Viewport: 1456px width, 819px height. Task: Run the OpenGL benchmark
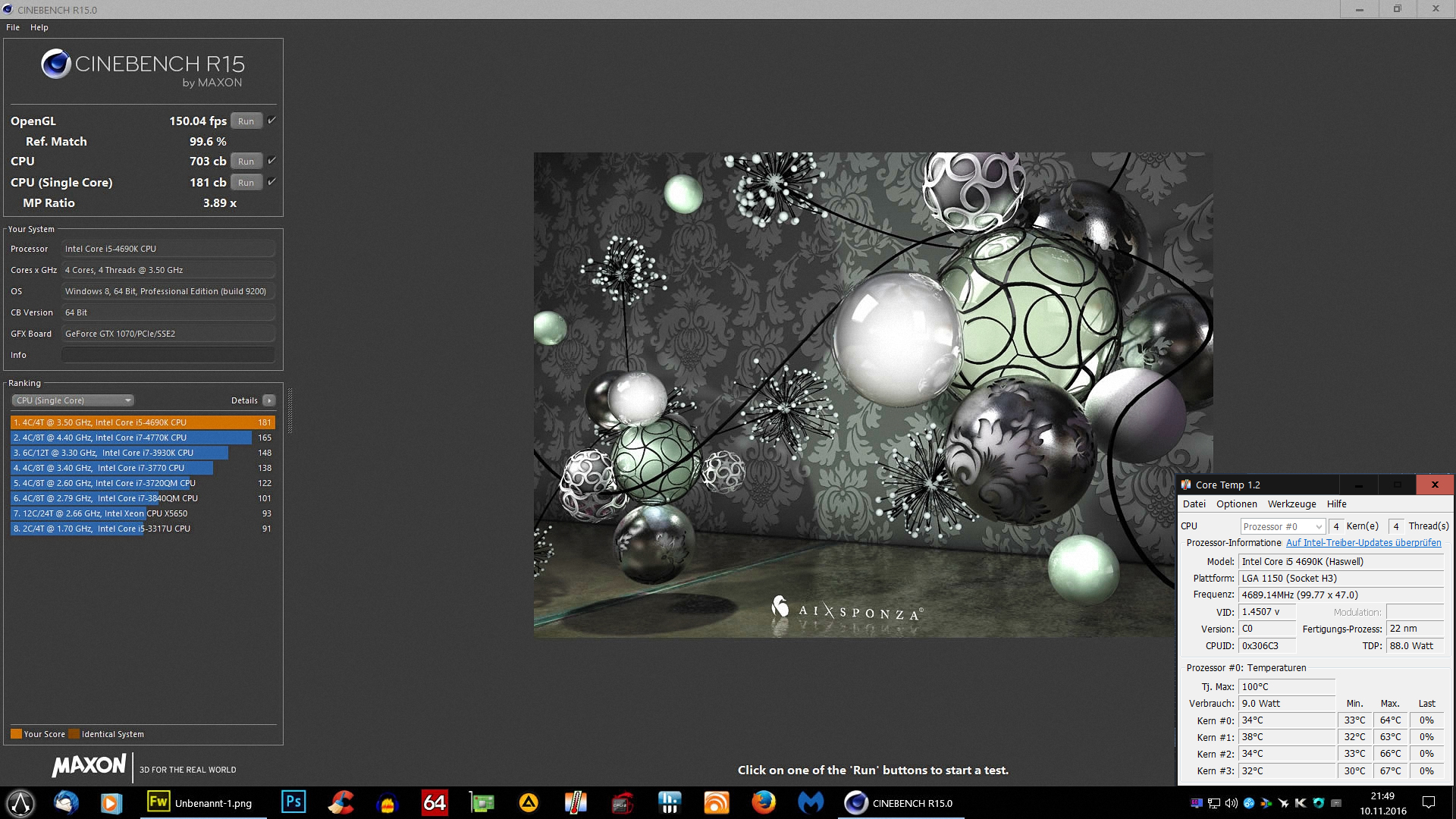246,121
